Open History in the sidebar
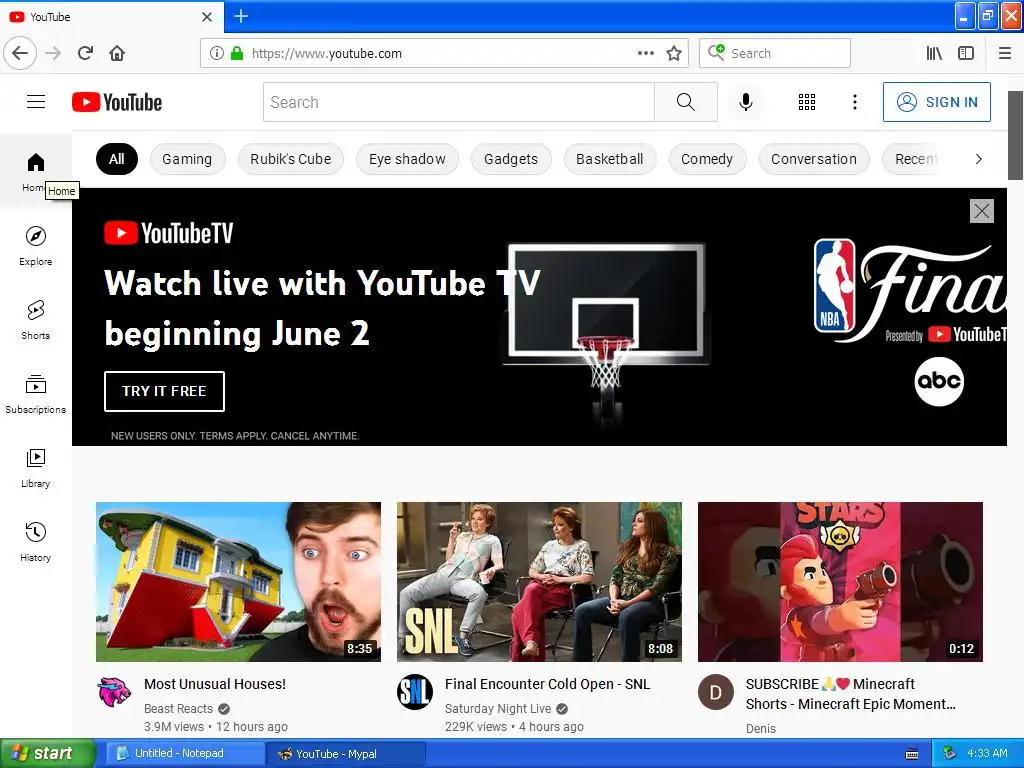This screenshot has height=768, width=1024. coord(36,542)
